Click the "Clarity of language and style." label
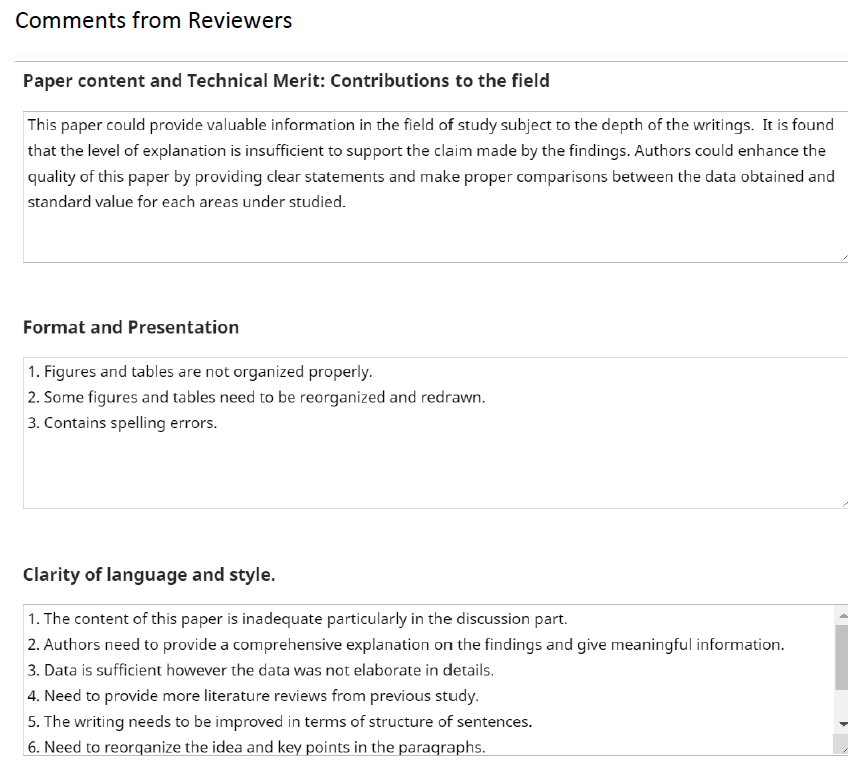This screenshot has width=864, height=778. 149,574
